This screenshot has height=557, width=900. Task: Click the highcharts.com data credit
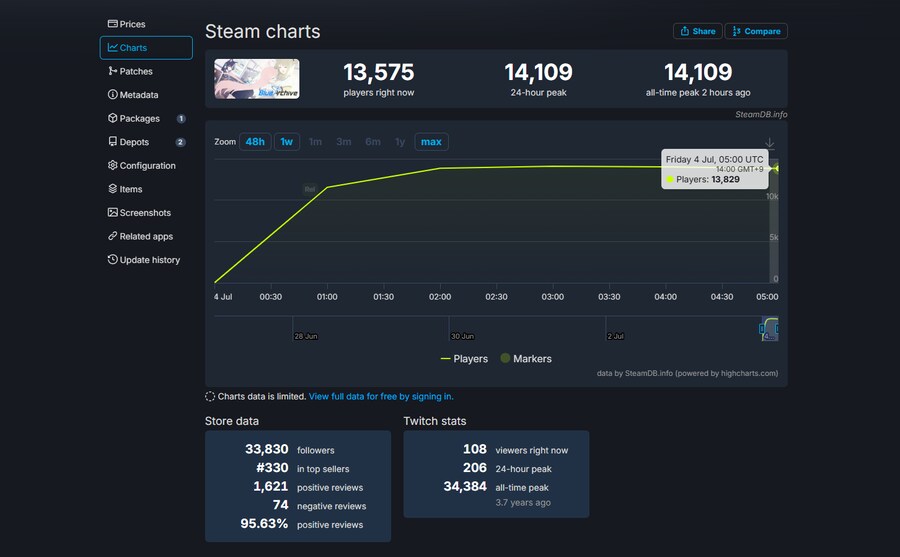click(x=688, y=373)
